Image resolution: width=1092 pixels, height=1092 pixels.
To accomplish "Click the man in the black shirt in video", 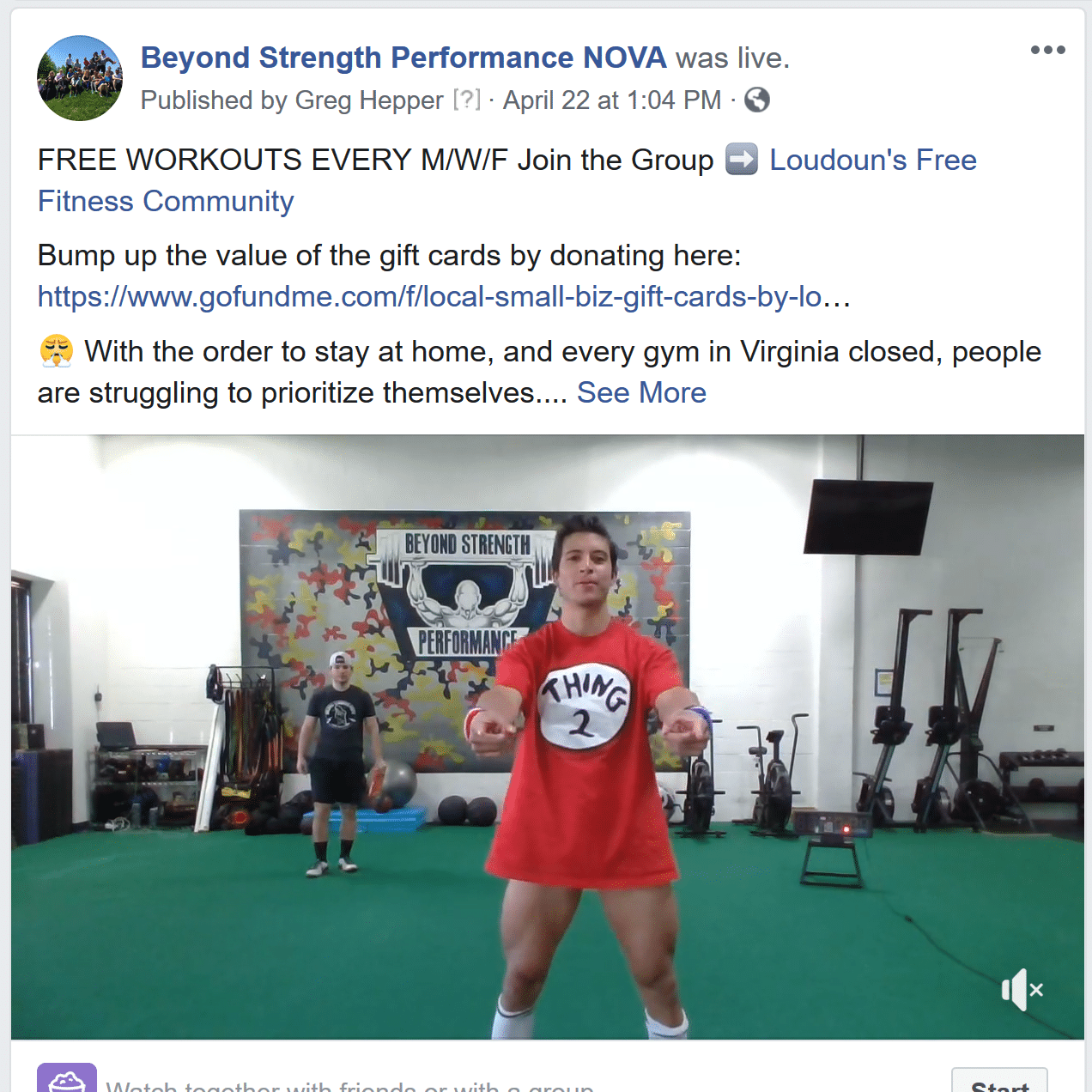I will click(339, 762).
